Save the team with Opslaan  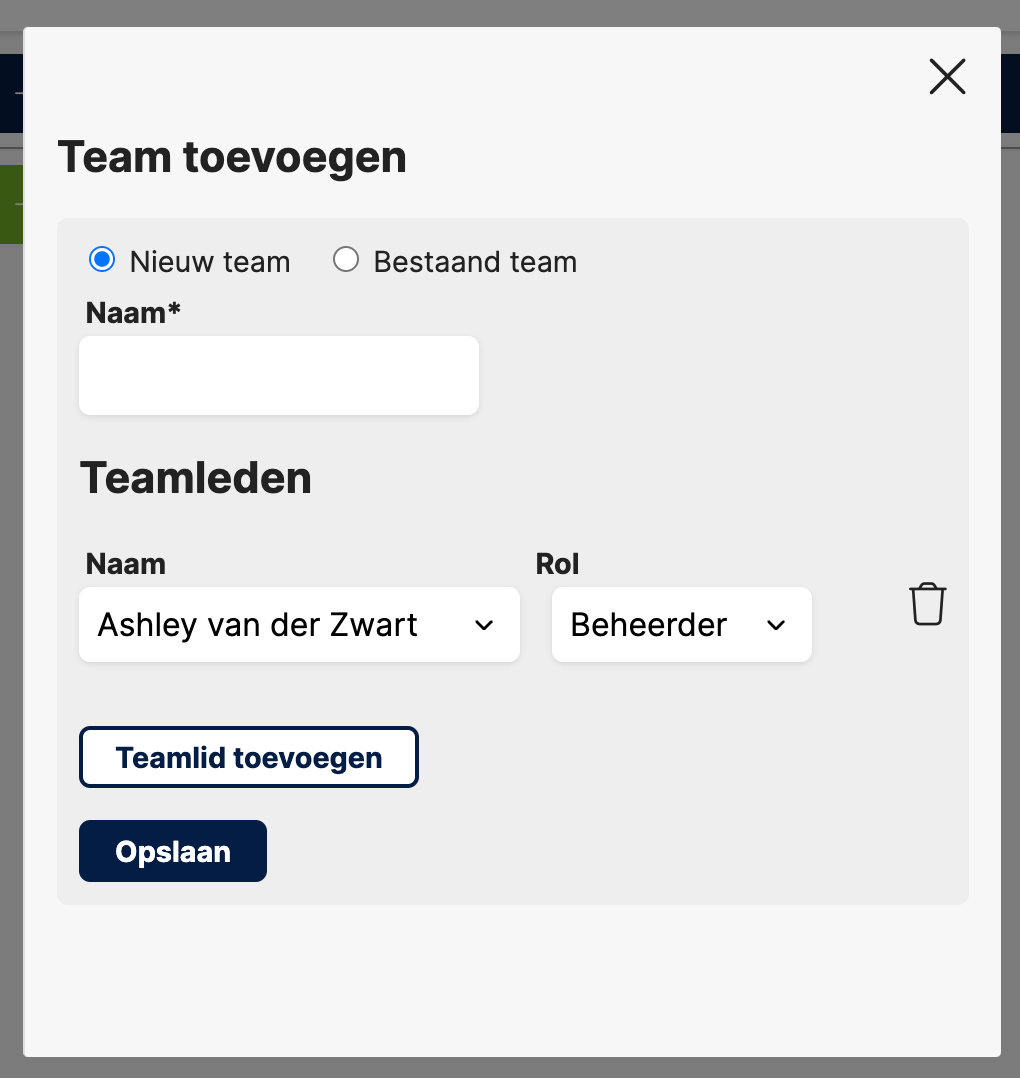click(x=173, y=851)
